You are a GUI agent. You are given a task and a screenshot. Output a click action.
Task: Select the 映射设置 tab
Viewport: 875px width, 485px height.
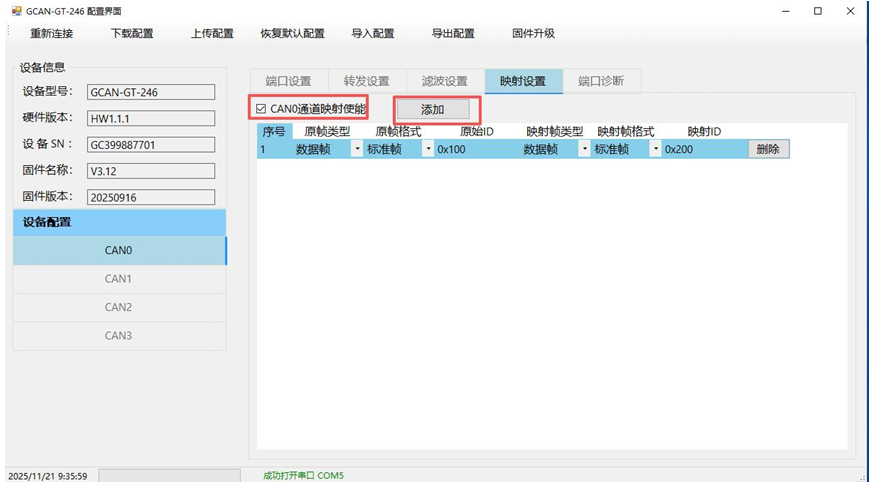523,81
